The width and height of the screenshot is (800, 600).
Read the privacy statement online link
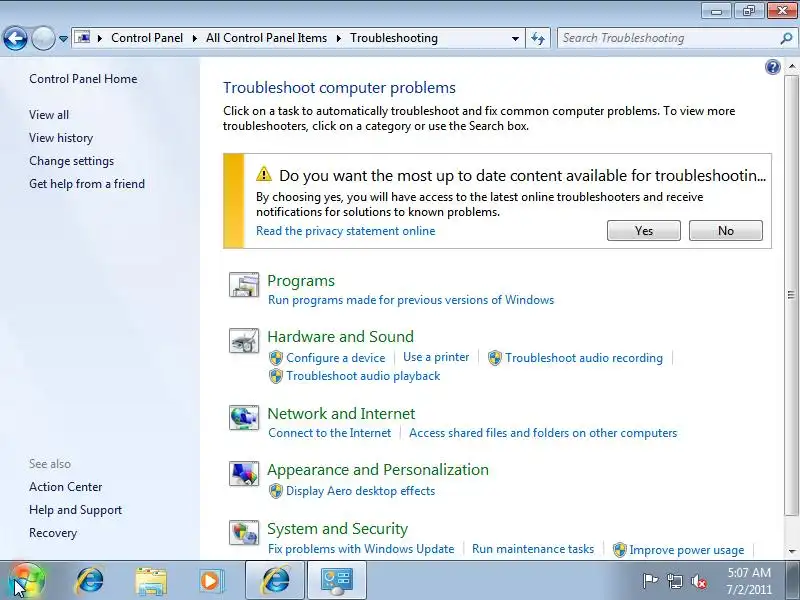point(345,231)
